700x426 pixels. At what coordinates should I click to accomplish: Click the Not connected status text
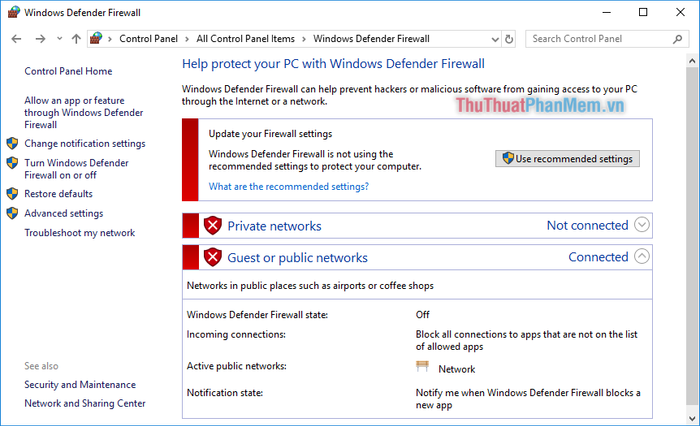(x=588, y=226)
